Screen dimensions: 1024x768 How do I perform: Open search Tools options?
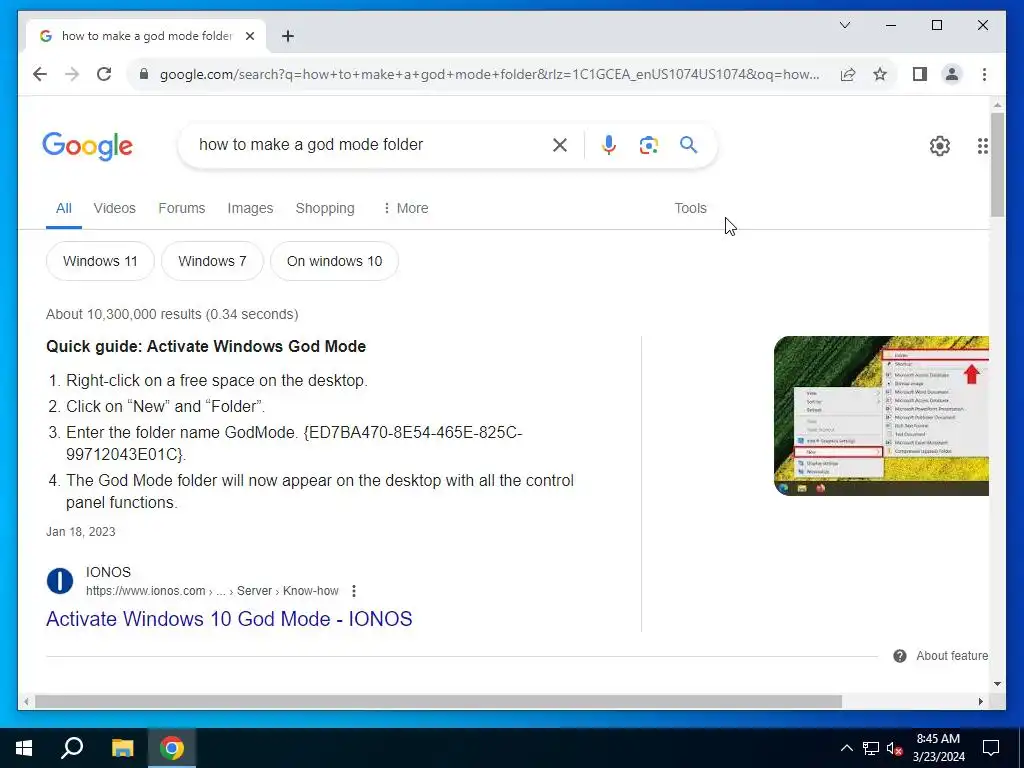click(x=690, y=208)
